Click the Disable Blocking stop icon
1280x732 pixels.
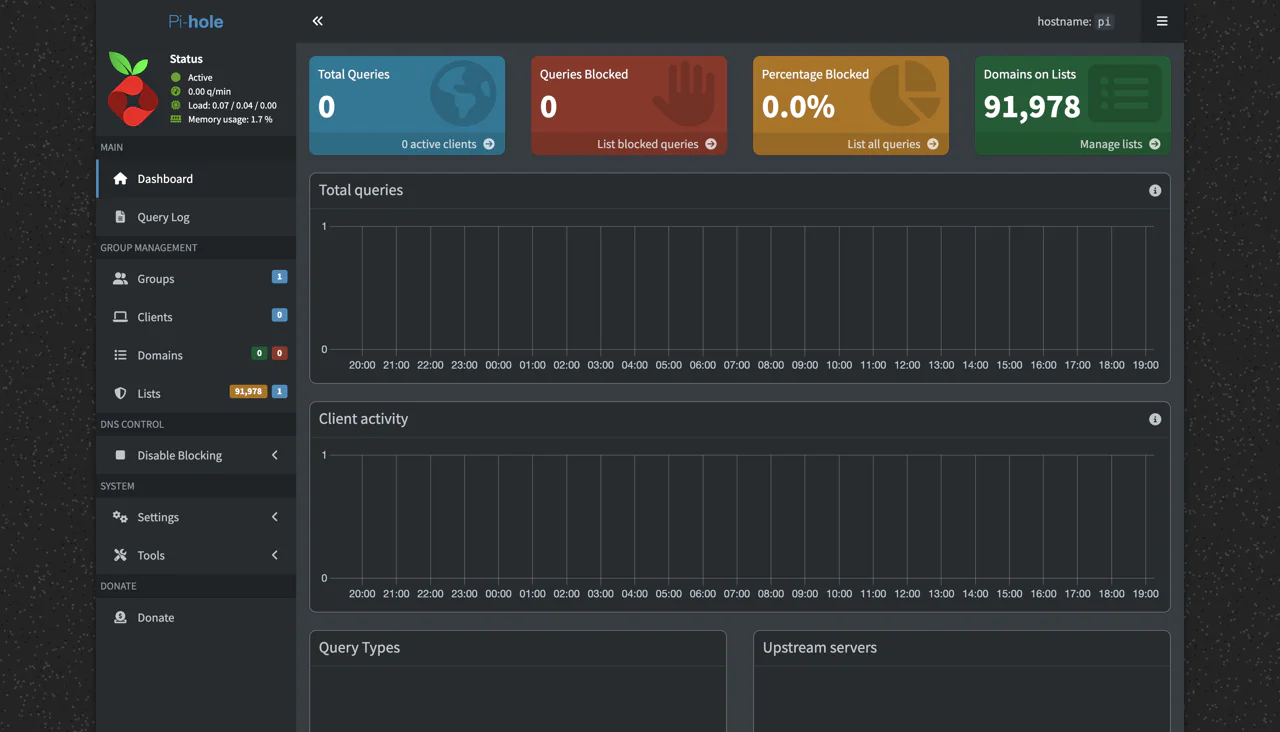pos(120,455)
